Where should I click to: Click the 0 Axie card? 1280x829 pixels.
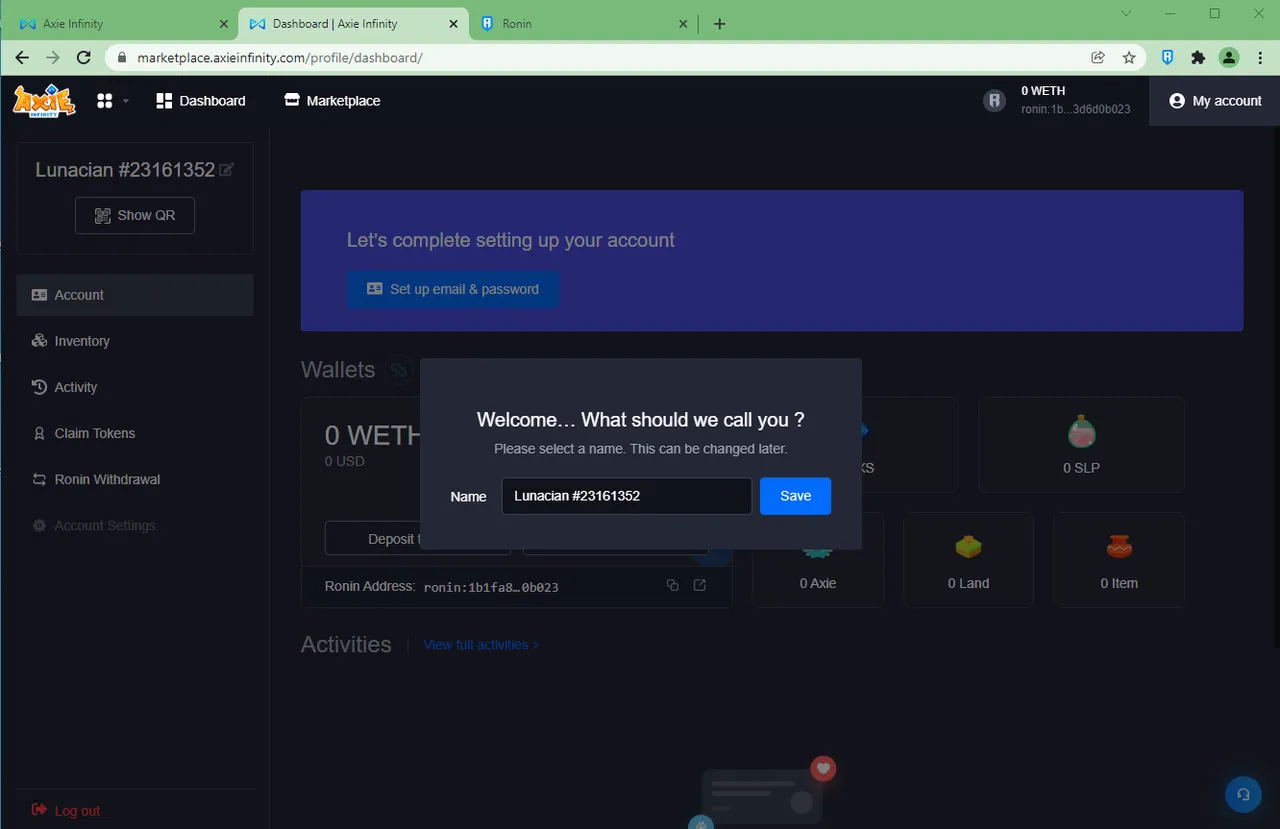[x=818, y=560]
